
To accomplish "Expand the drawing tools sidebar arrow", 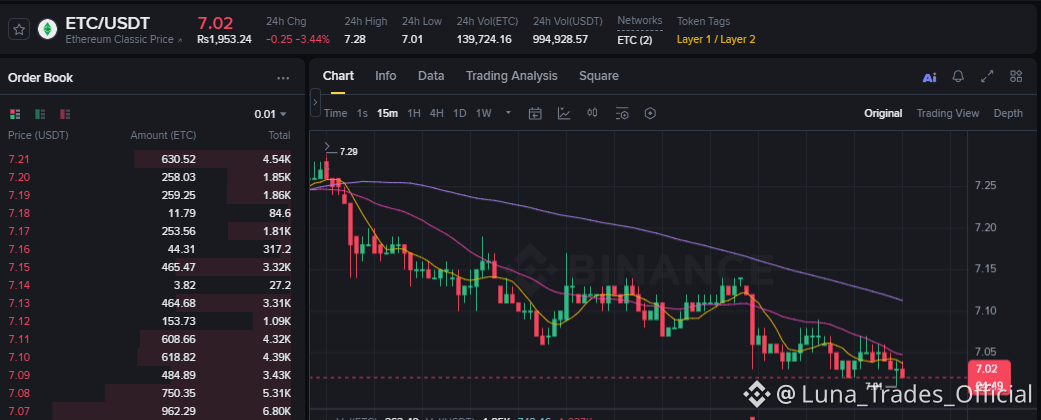I will click(x=315, y=103).
